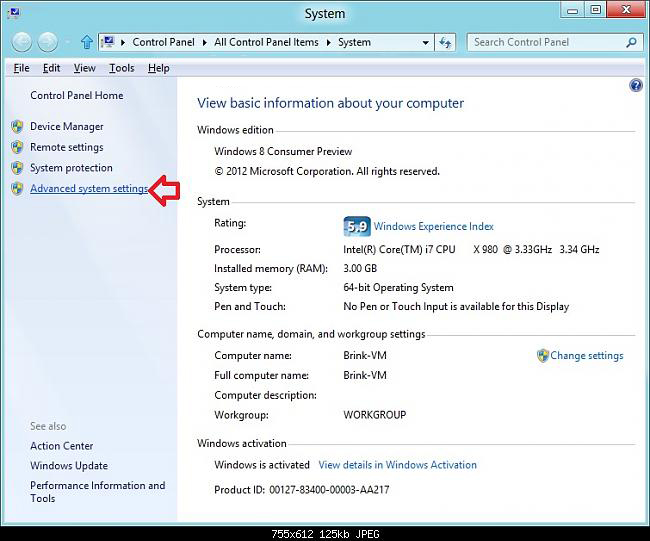Click Windows is activated text
Image resolution: width=650 pixels, height=541 pixels.
pyautogui.click(x=262, y=465)
